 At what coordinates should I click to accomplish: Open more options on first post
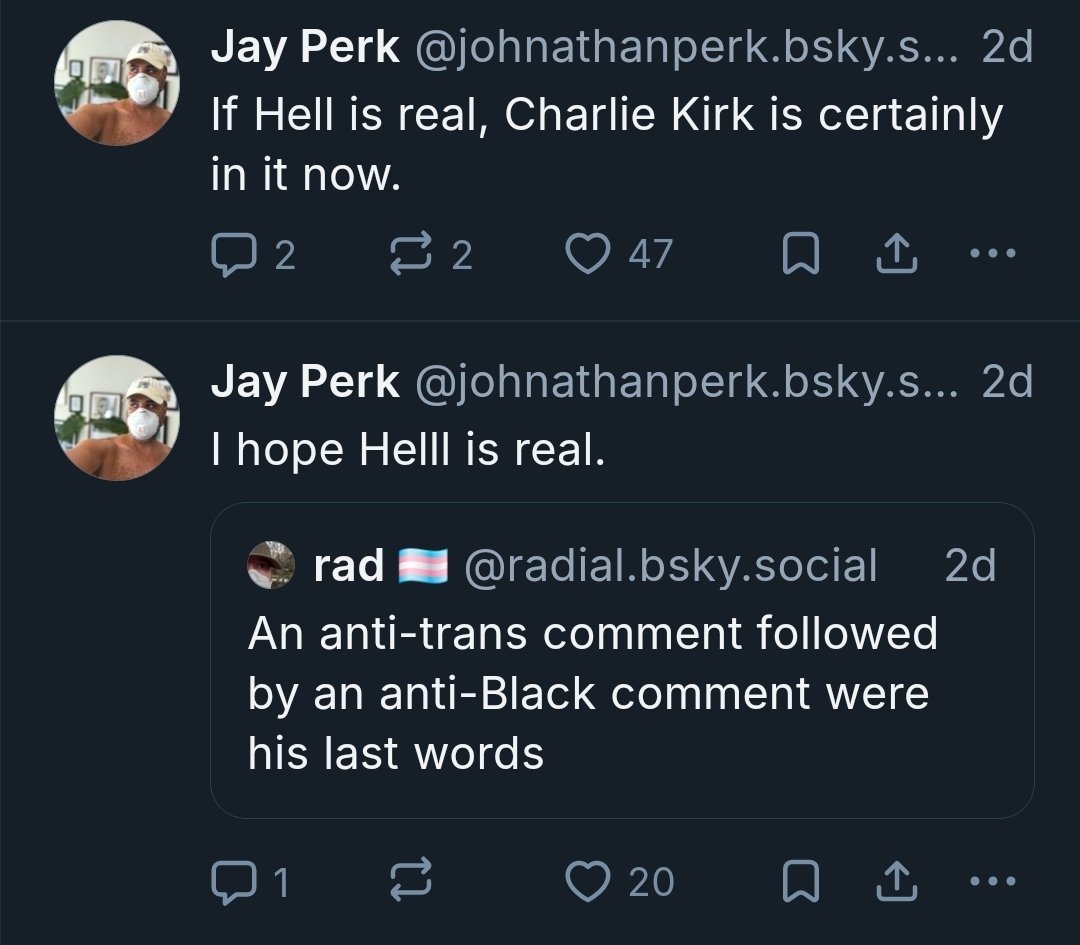pos(992,255)
